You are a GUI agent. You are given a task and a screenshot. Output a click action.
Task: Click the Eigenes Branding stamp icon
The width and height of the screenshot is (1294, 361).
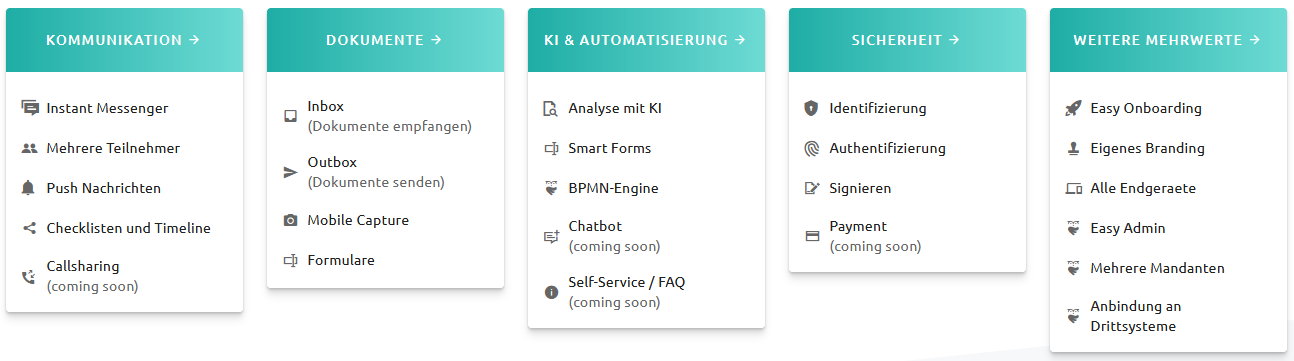tap(1073, 148)
